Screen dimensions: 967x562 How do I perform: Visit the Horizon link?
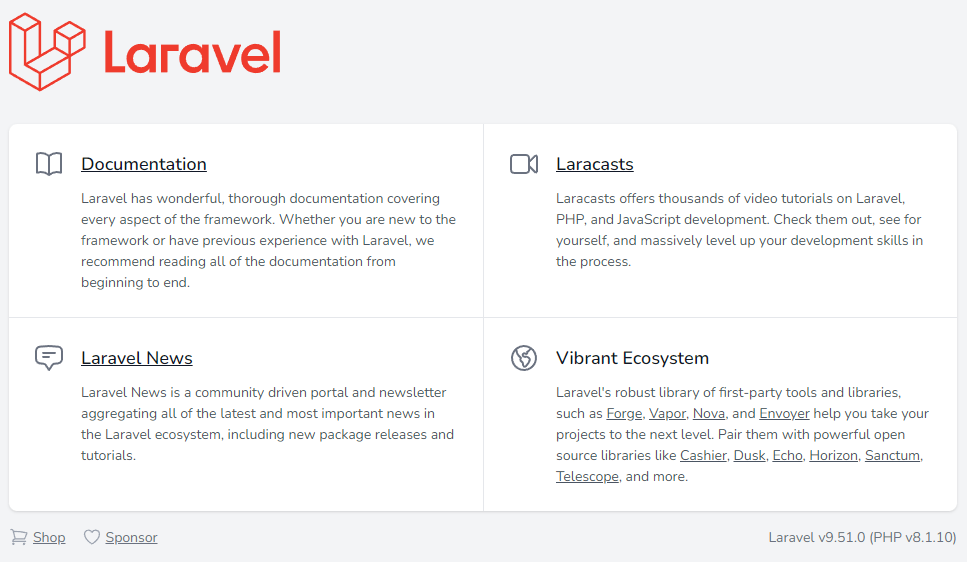click(x=833, y=455)
